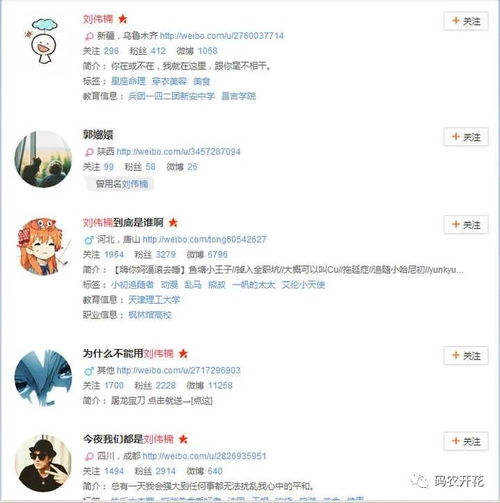Open the avatar with hat and sunglasses
The image size is (500, 503).
[43, 463]
